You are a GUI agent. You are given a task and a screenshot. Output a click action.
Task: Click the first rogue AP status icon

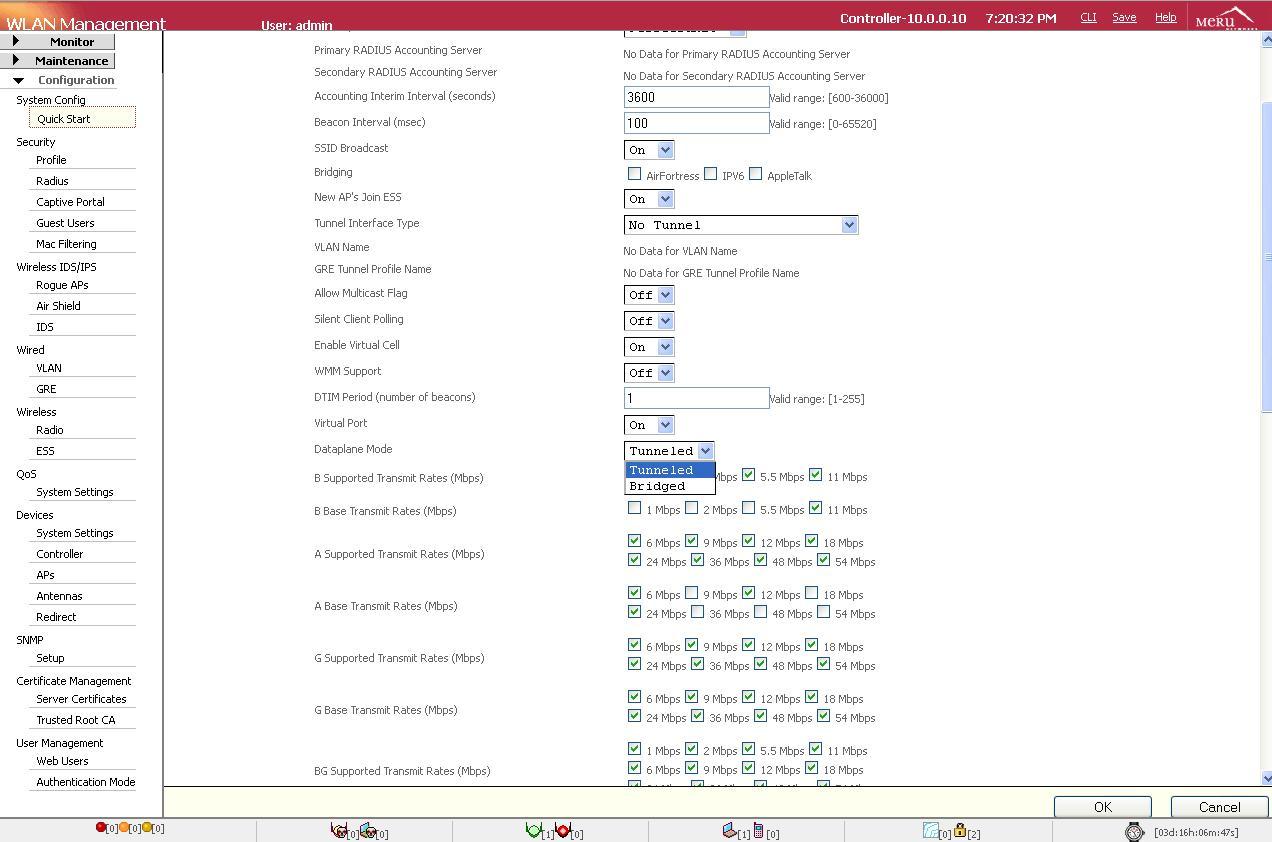(338, 830)
